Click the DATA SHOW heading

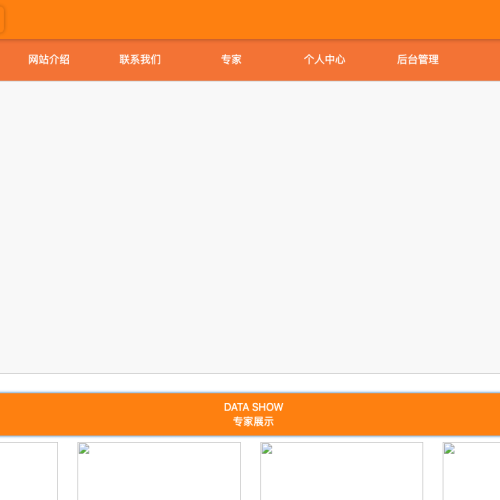pos(253,407)
